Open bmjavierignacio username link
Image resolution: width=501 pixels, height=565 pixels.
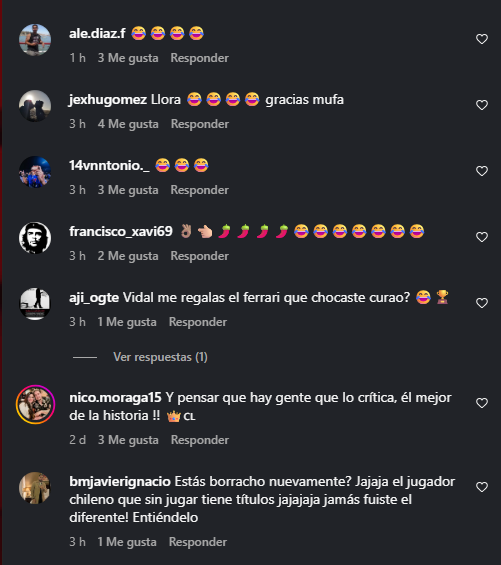tap(120, 482)
